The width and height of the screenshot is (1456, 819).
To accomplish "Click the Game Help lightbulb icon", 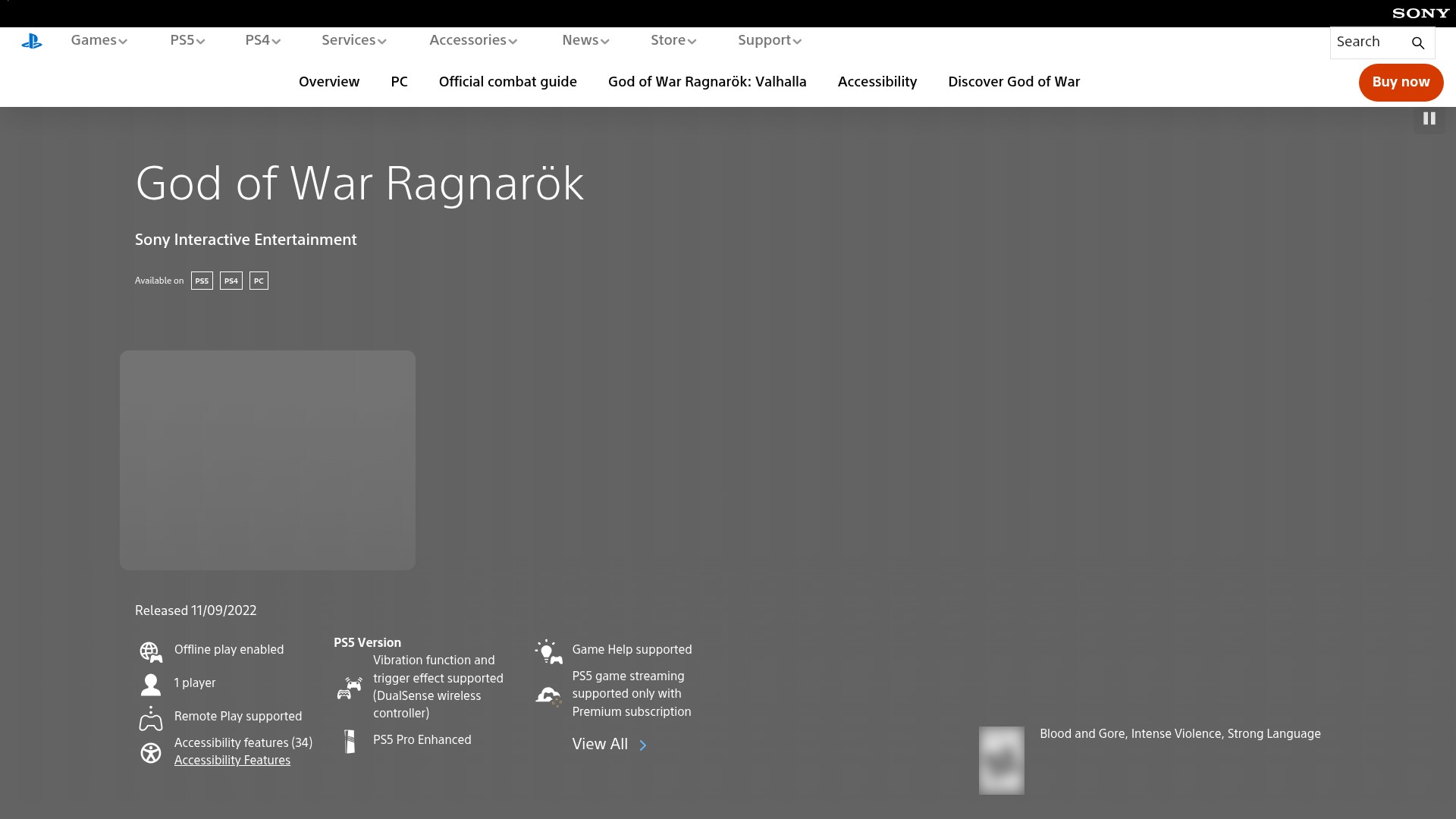I will [x=548, y=651].
